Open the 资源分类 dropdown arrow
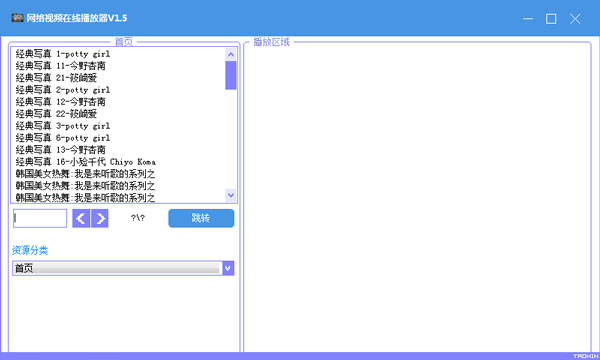 228,269
